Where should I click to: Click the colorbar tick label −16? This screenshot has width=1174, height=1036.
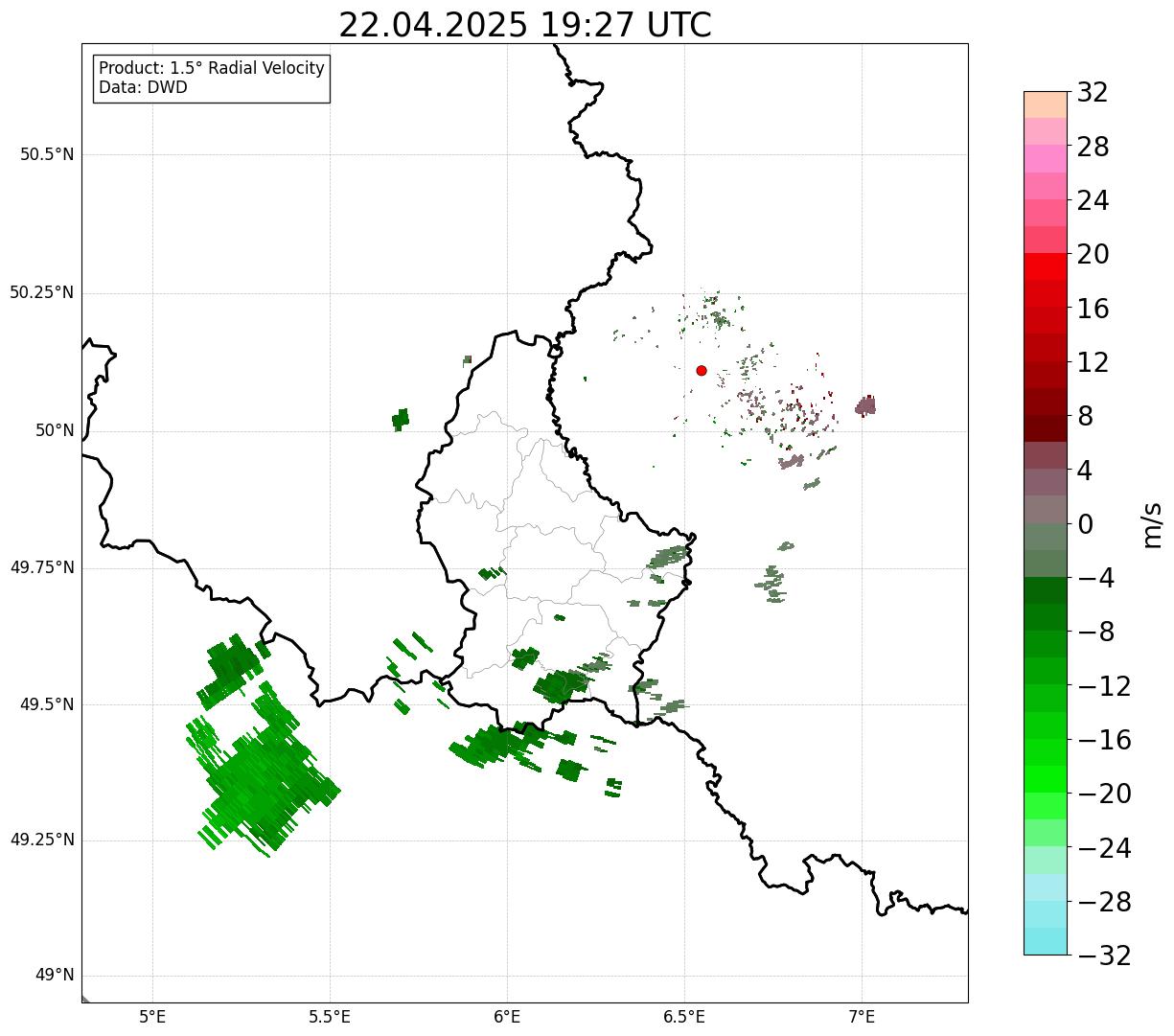point(1104,740)
